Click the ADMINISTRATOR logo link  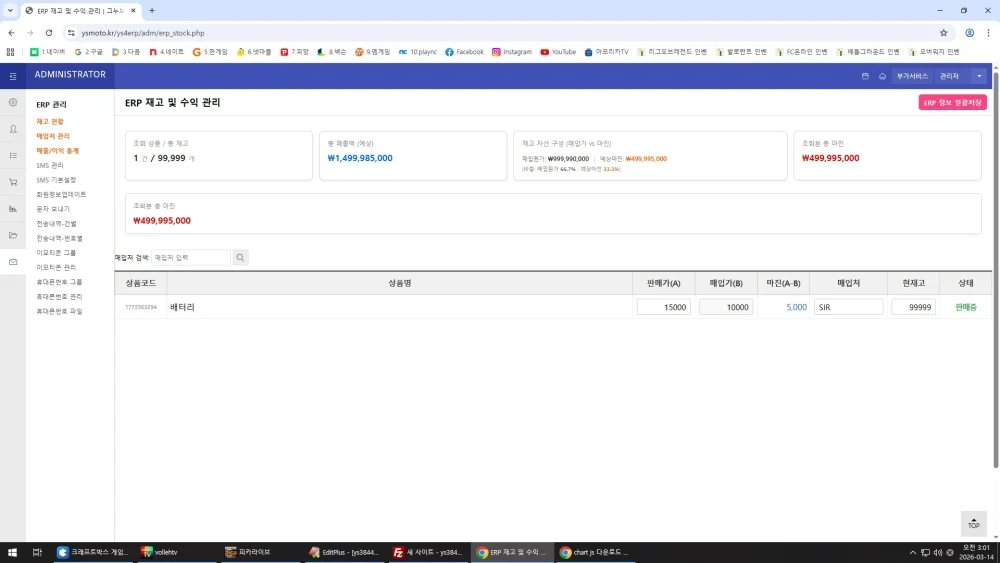pyautogui.click(x=70, y=75)
